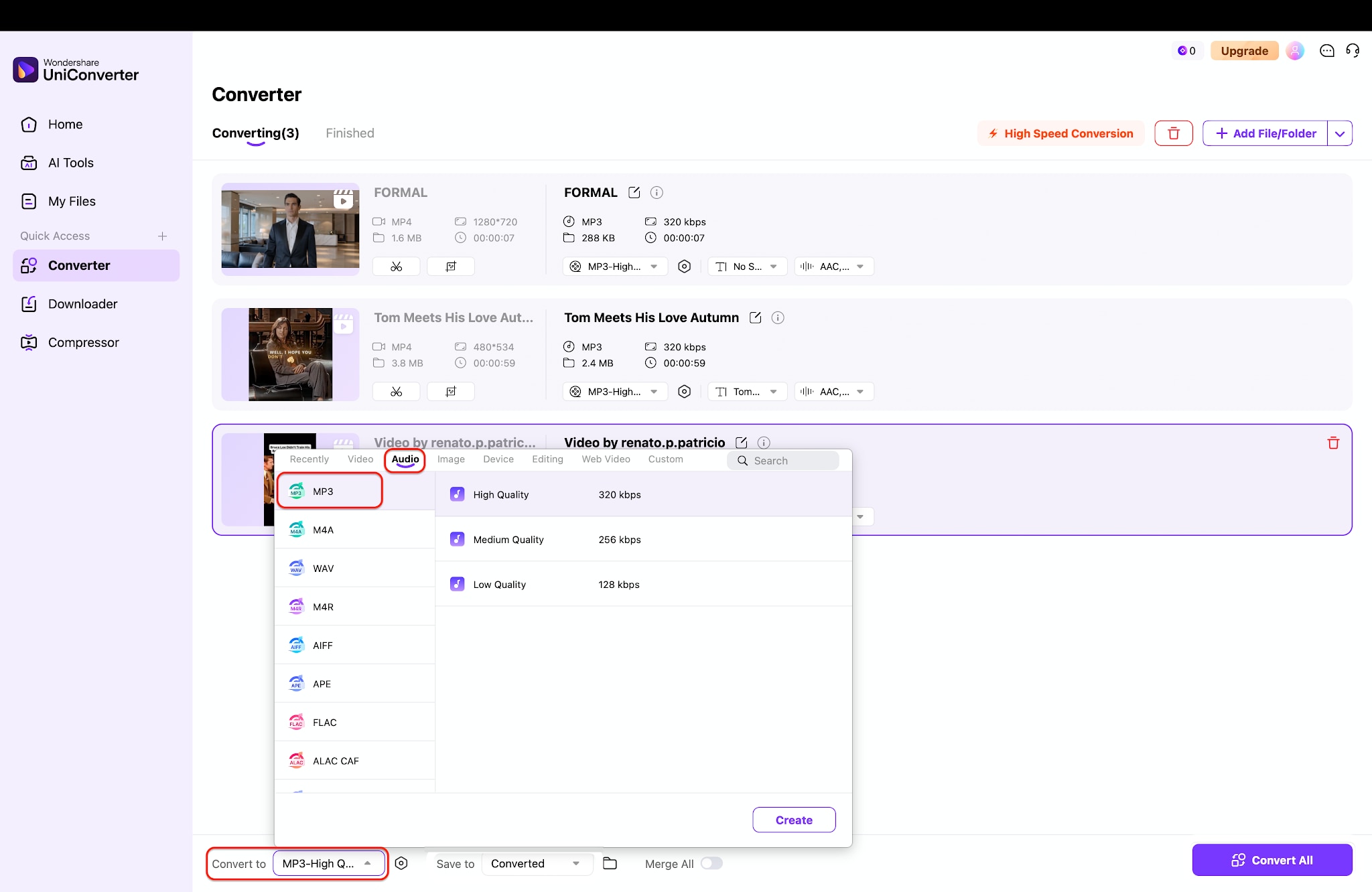Open the Web Video format tab
The width and height of the screenshot is (1372, 892).
tap(606, 459)
